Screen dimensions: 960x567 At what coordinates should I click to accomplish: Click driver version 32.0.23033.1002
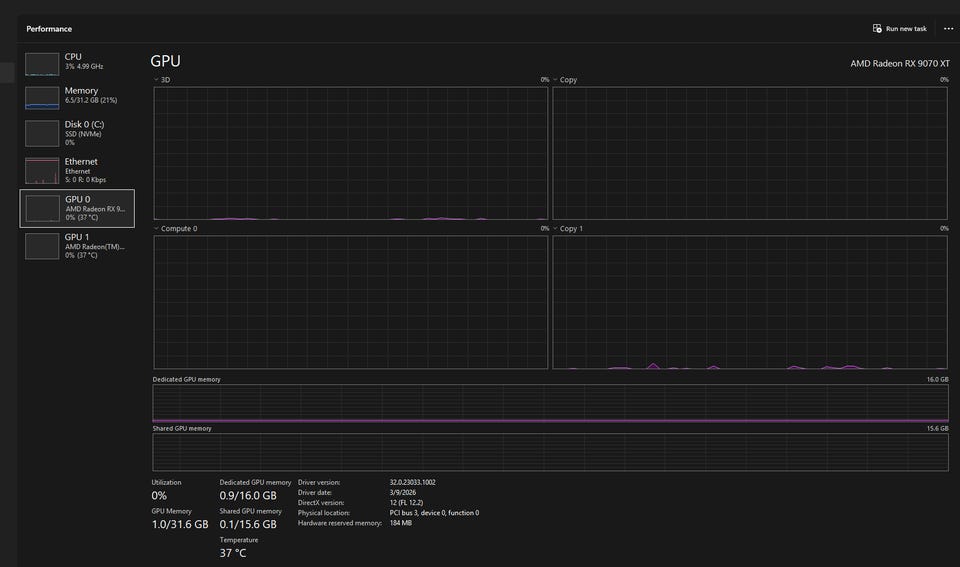click(413, 483)
